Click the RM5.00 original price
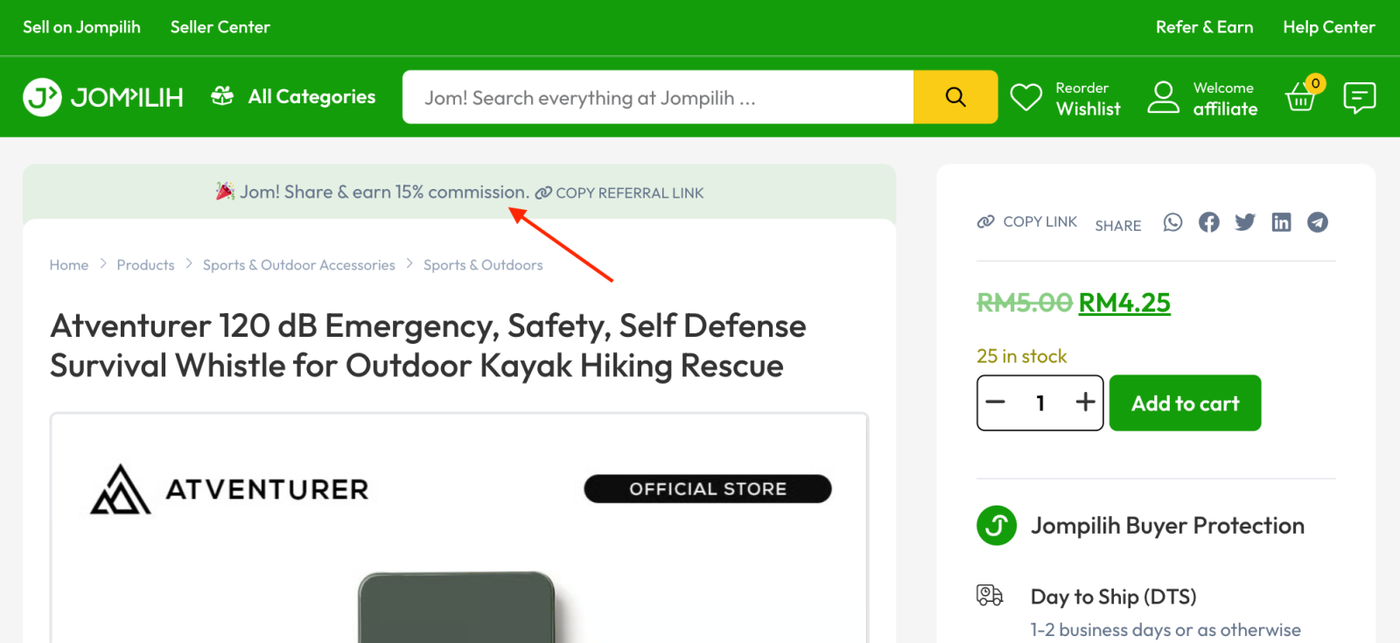1400x643 pixels. [1024, 302]
